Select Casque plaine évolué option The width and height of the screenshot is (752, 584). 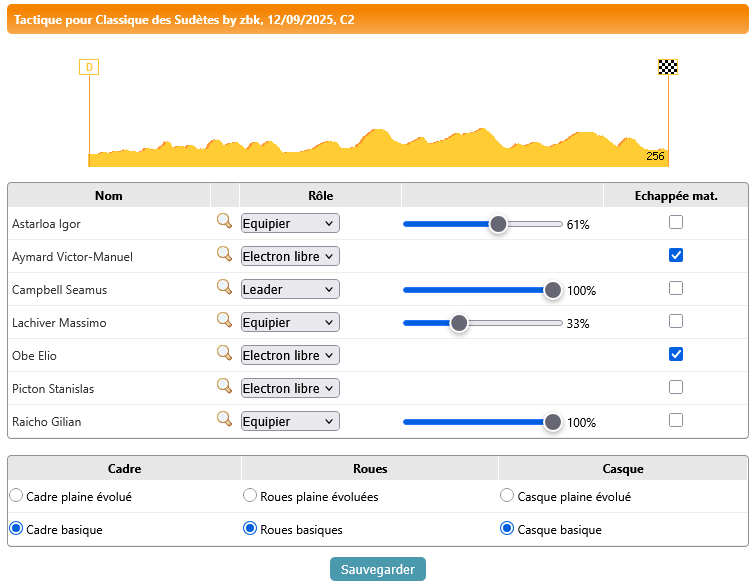click(x=507, y=495)
